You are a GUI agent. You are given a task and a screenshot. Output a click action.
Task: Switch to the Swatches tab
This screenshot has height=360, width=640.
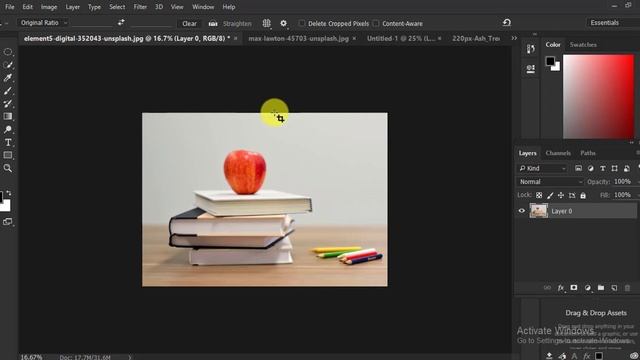point(583,44)
